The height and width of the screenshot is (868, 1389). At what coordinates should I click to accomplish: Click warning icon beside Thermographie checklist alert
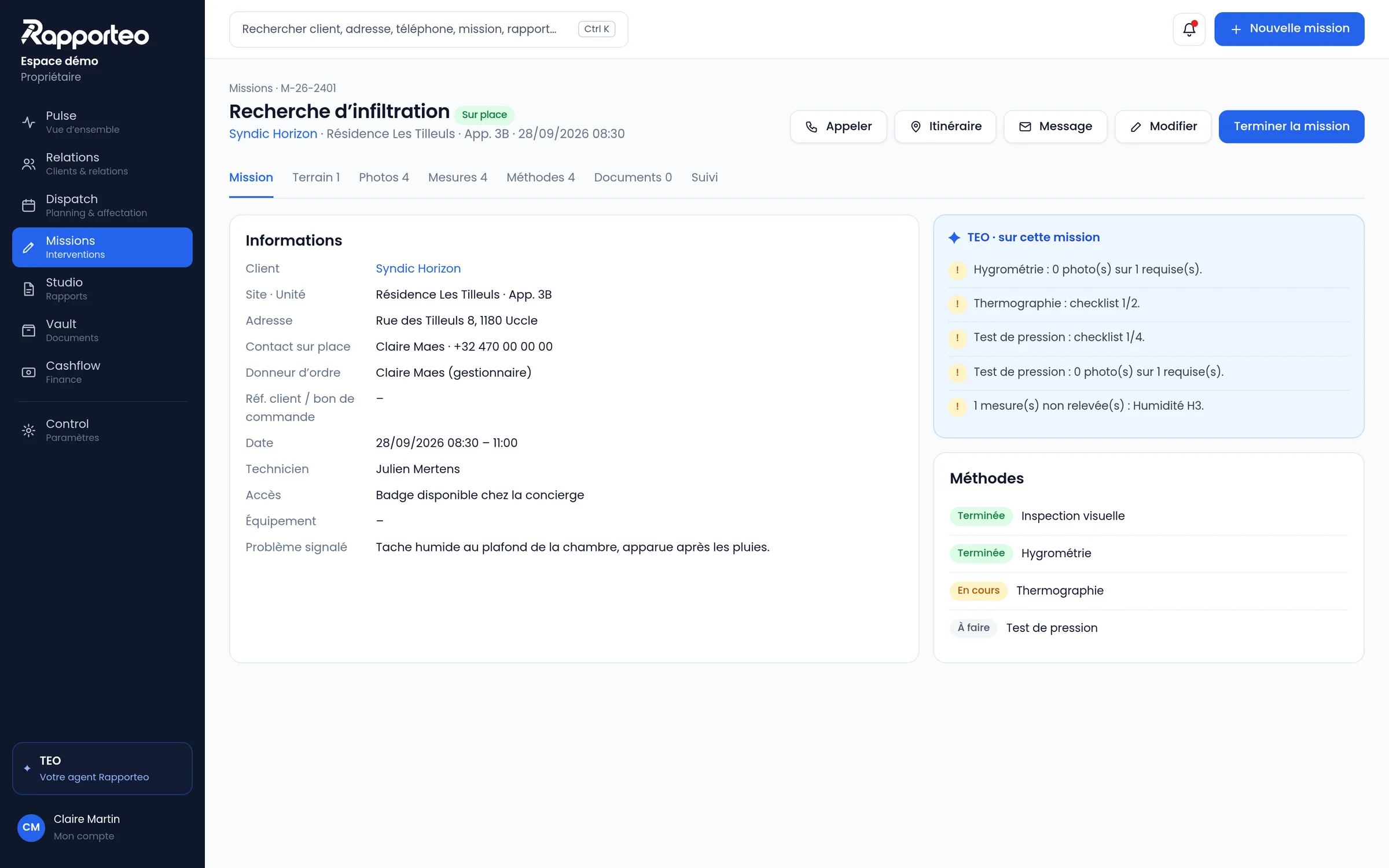957,304
